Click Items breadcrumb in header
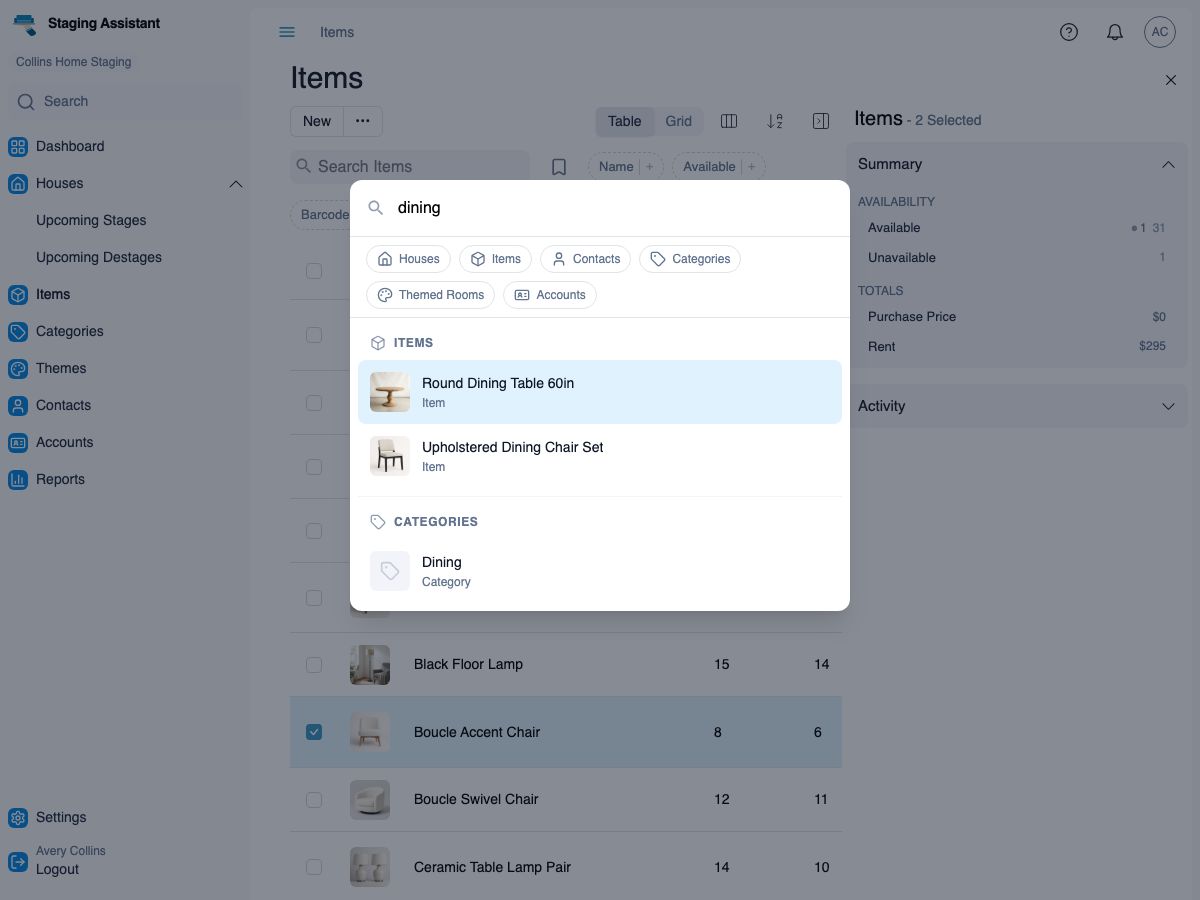 click(x=337, y=32)
